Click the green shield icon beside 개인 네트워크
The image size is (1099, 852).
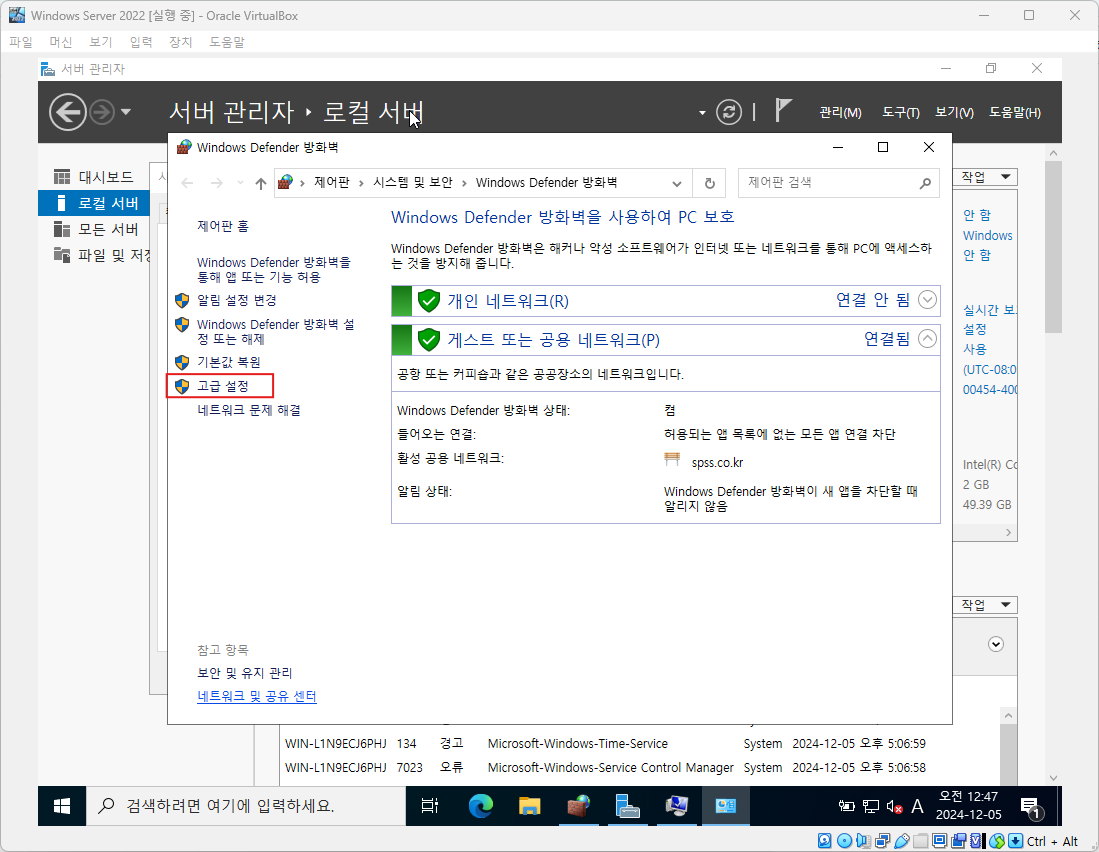pyautogui.click(x=428, y=301)
